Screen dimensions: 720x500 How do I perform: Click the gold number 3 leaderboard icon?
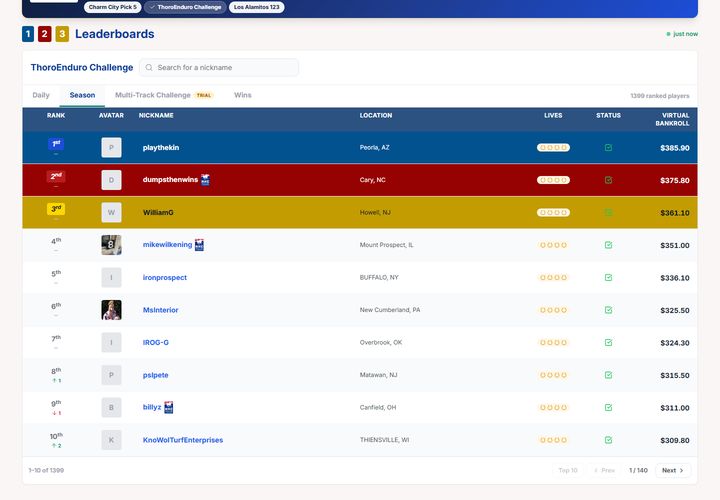pos(62,34)
